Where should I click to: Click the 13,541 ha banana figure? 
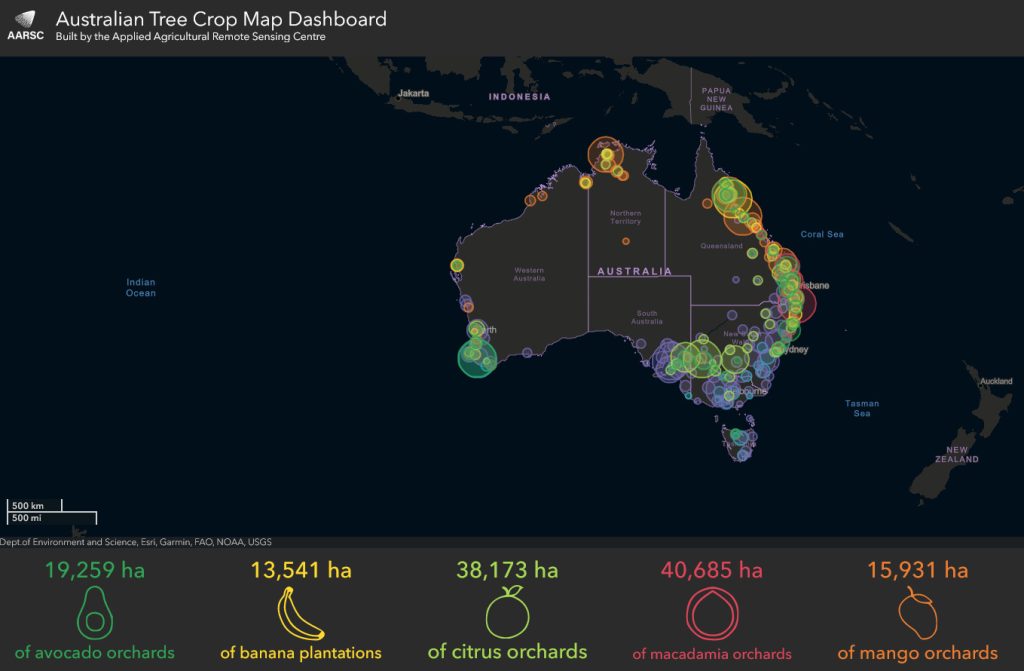pos(301,570)
